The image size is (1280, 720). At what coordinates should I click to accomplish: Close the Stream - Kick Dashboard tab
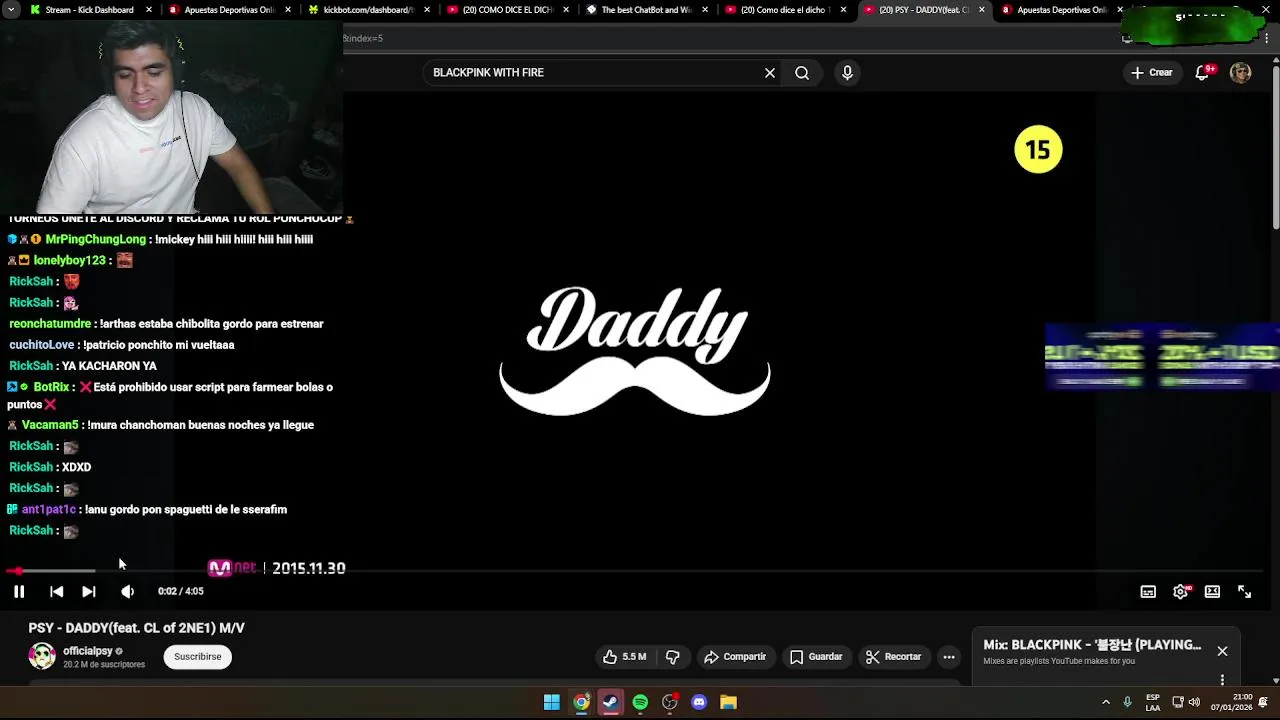149,10
